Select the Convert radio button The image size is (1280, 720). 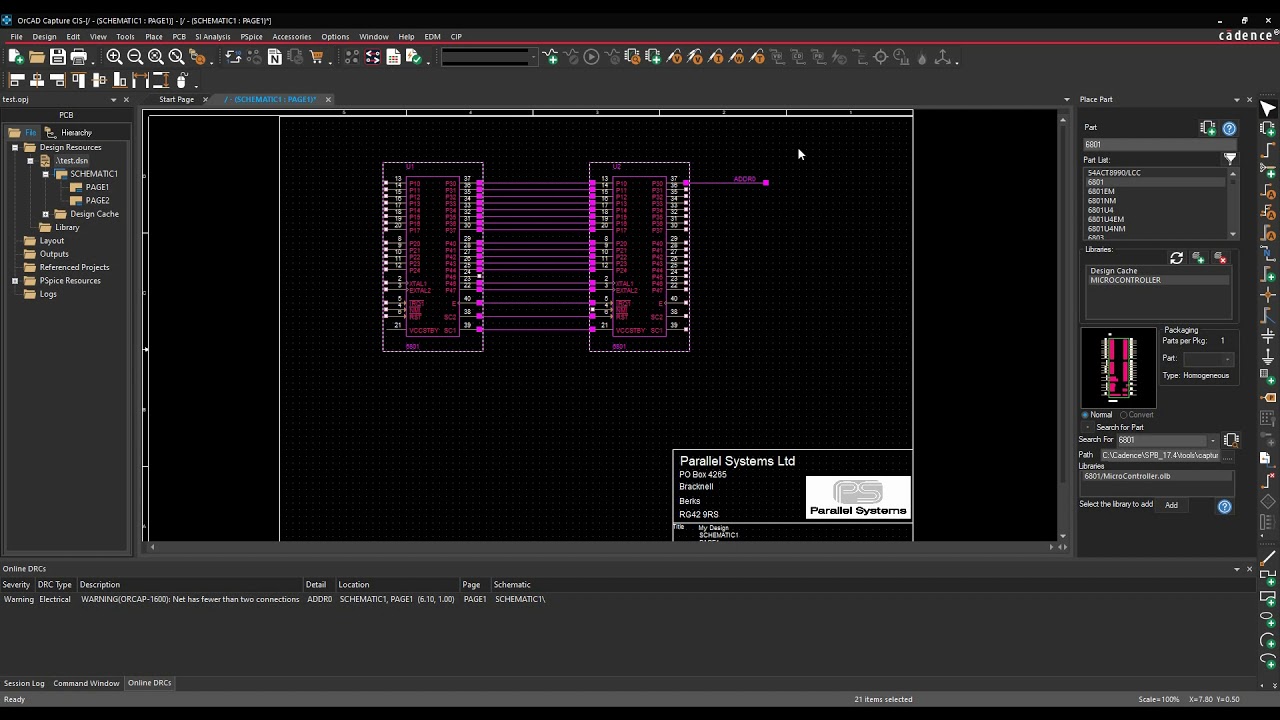[1123, 414]
